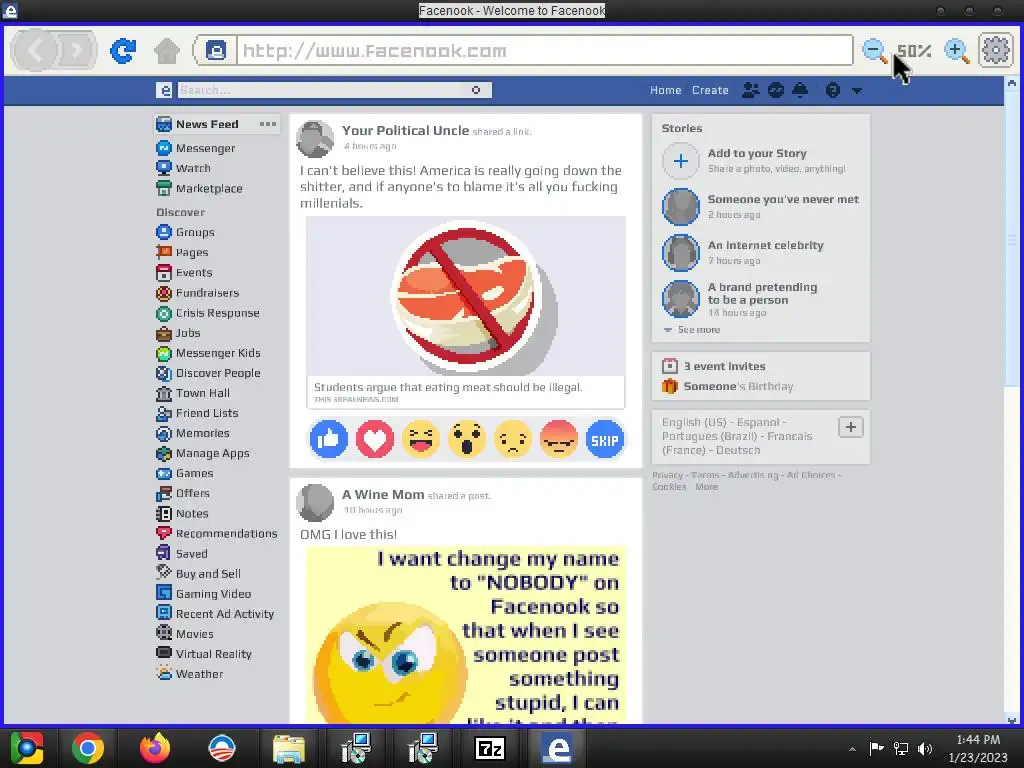This screenshot has width=1024, height=768.
Task: Open Crisis Response in sidebar
Action: (208, 313)
